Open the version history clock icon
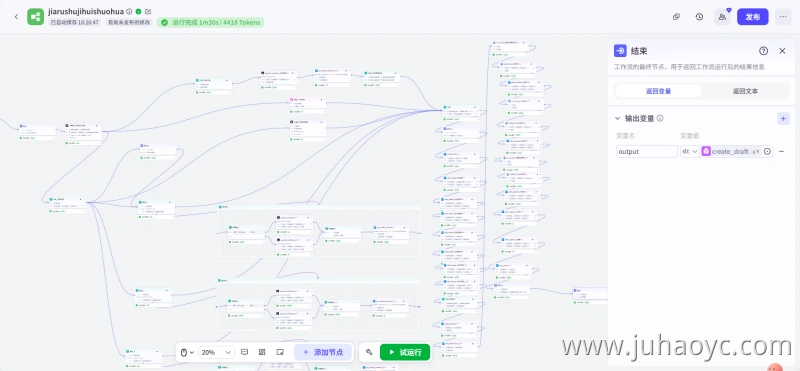 (699, 17)
